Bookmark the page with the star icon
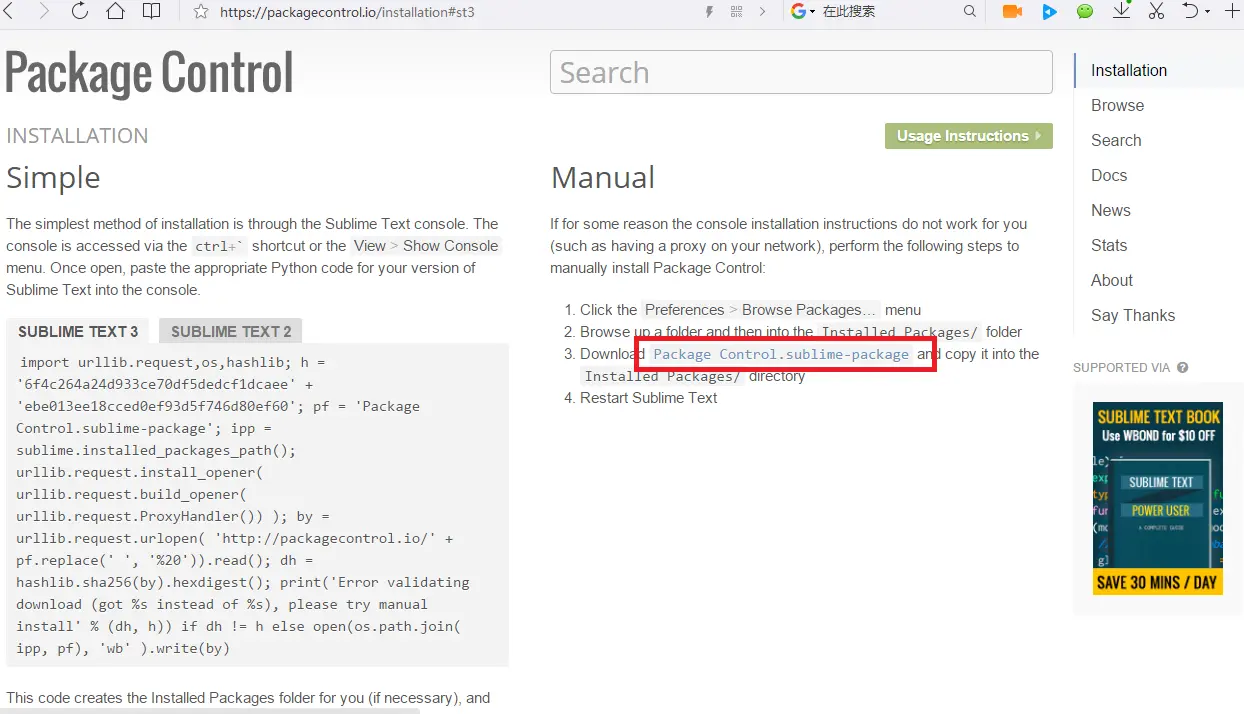 click(201, 12)
